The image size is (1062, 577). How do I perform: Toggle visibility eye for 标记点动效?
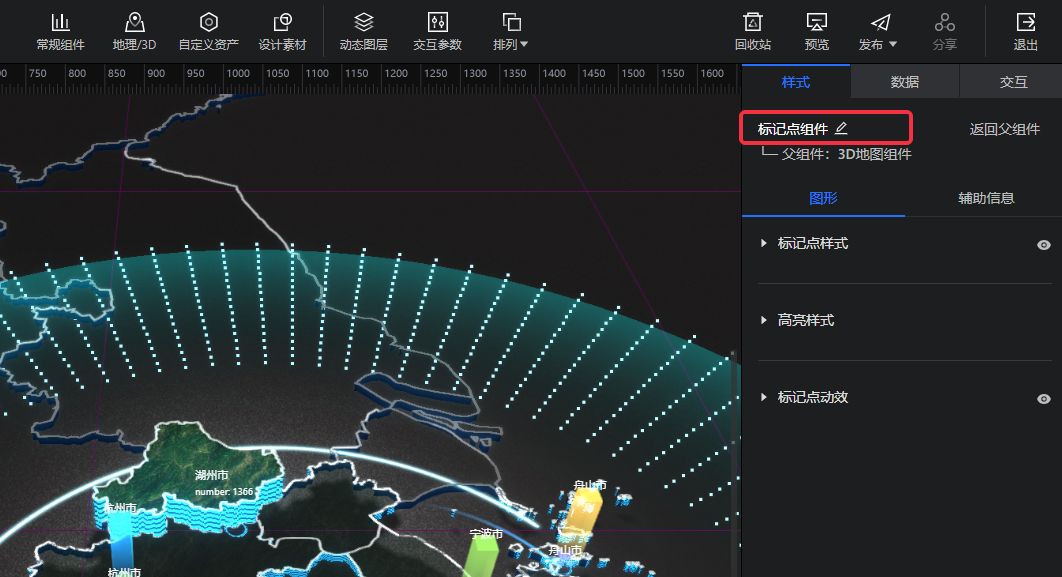1044,398
